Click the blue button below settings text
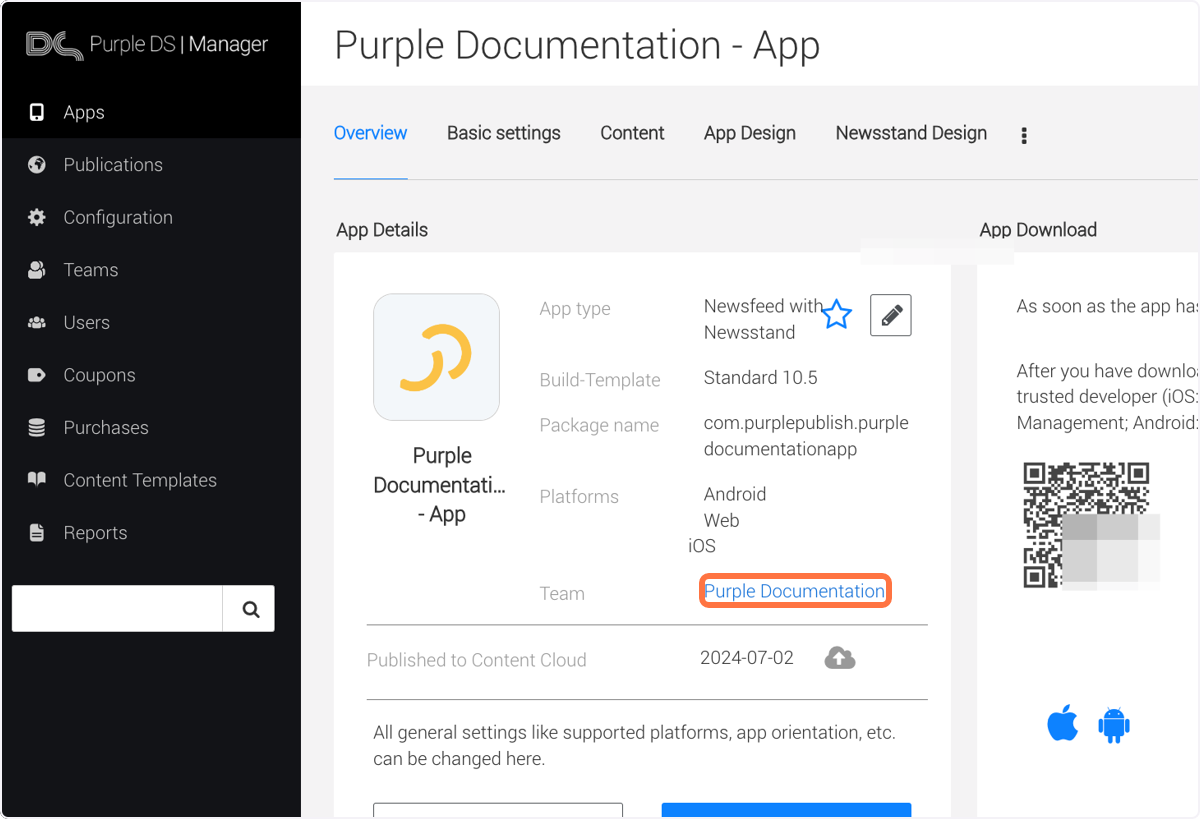This screenshot has width=1200, height=819. coord(786,810)
